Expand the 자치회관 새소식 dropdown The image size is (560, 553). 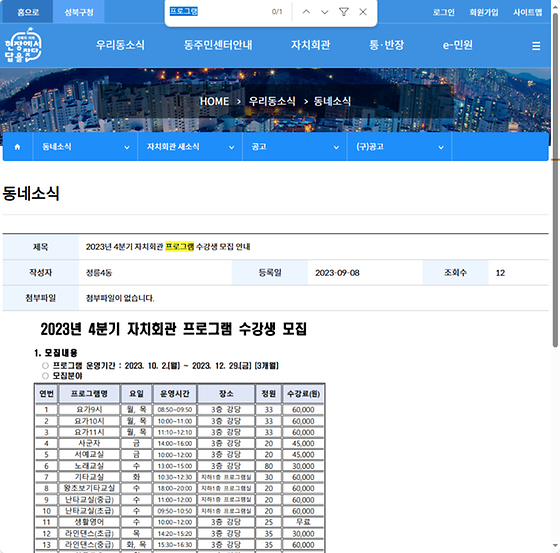(x=190, y=147)
